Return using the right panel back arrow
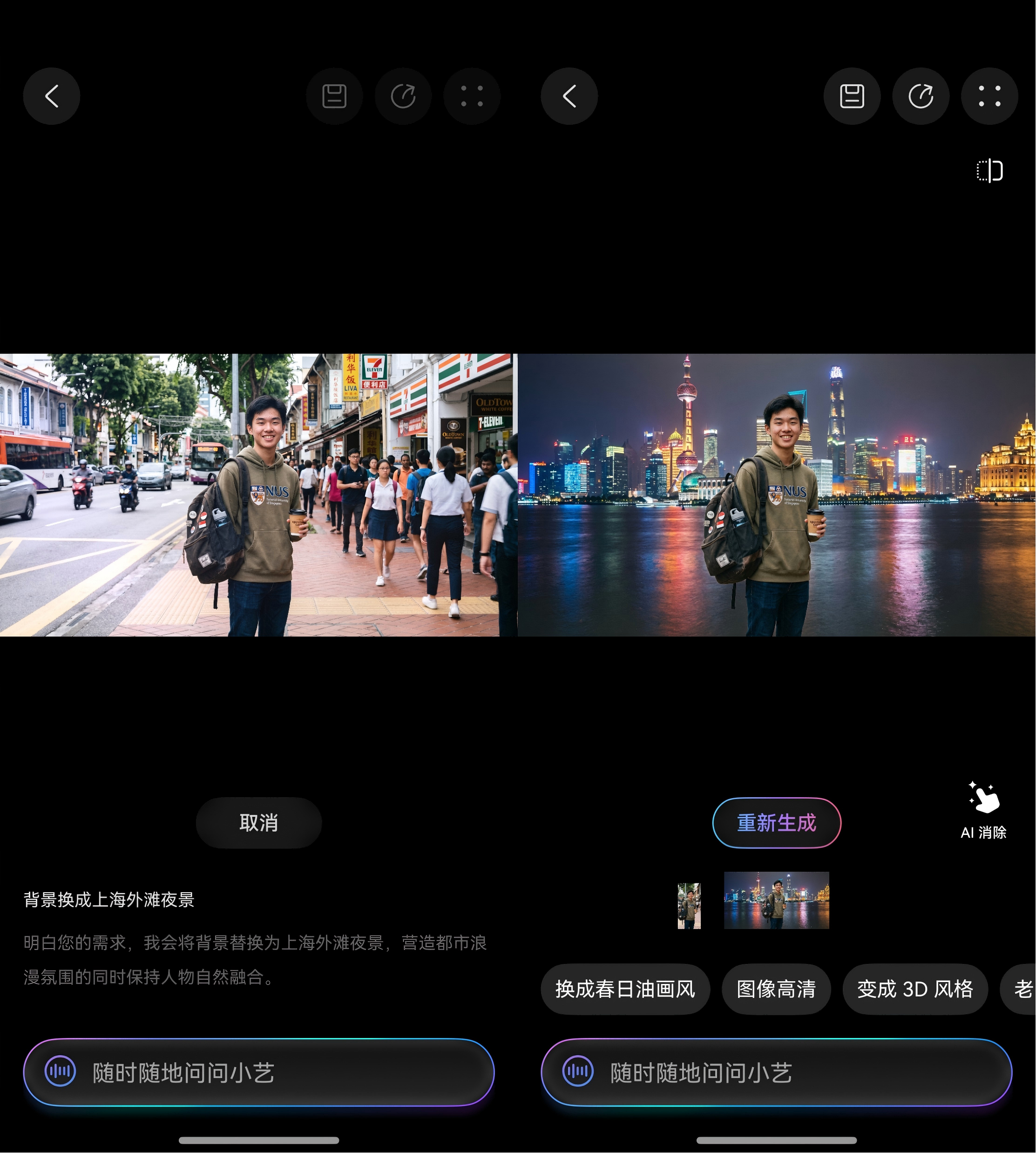The width and height of the screenshot is (1036, 1153). 569,95
